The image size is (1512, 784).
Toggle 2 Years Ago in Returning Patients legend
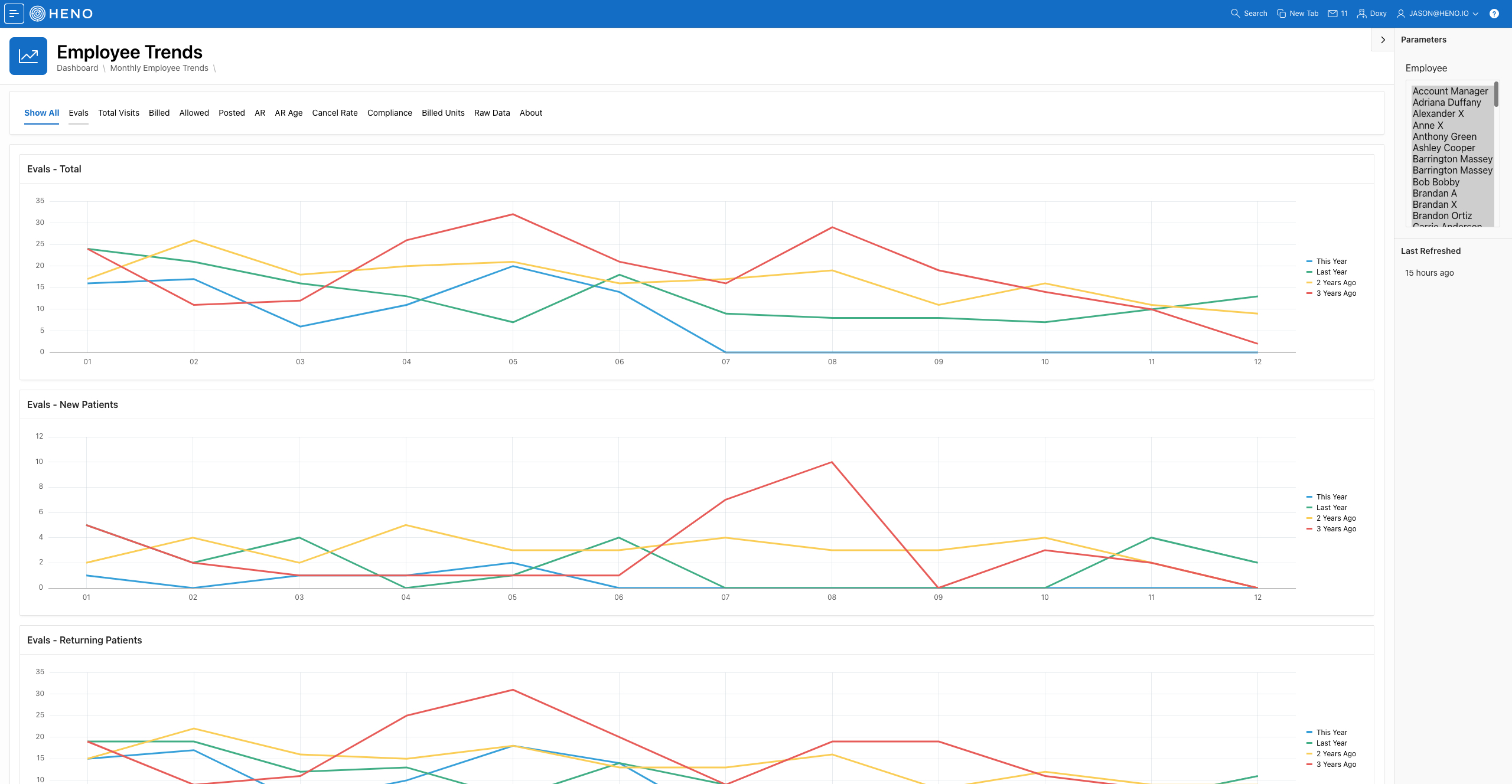tap(1331, 754)
